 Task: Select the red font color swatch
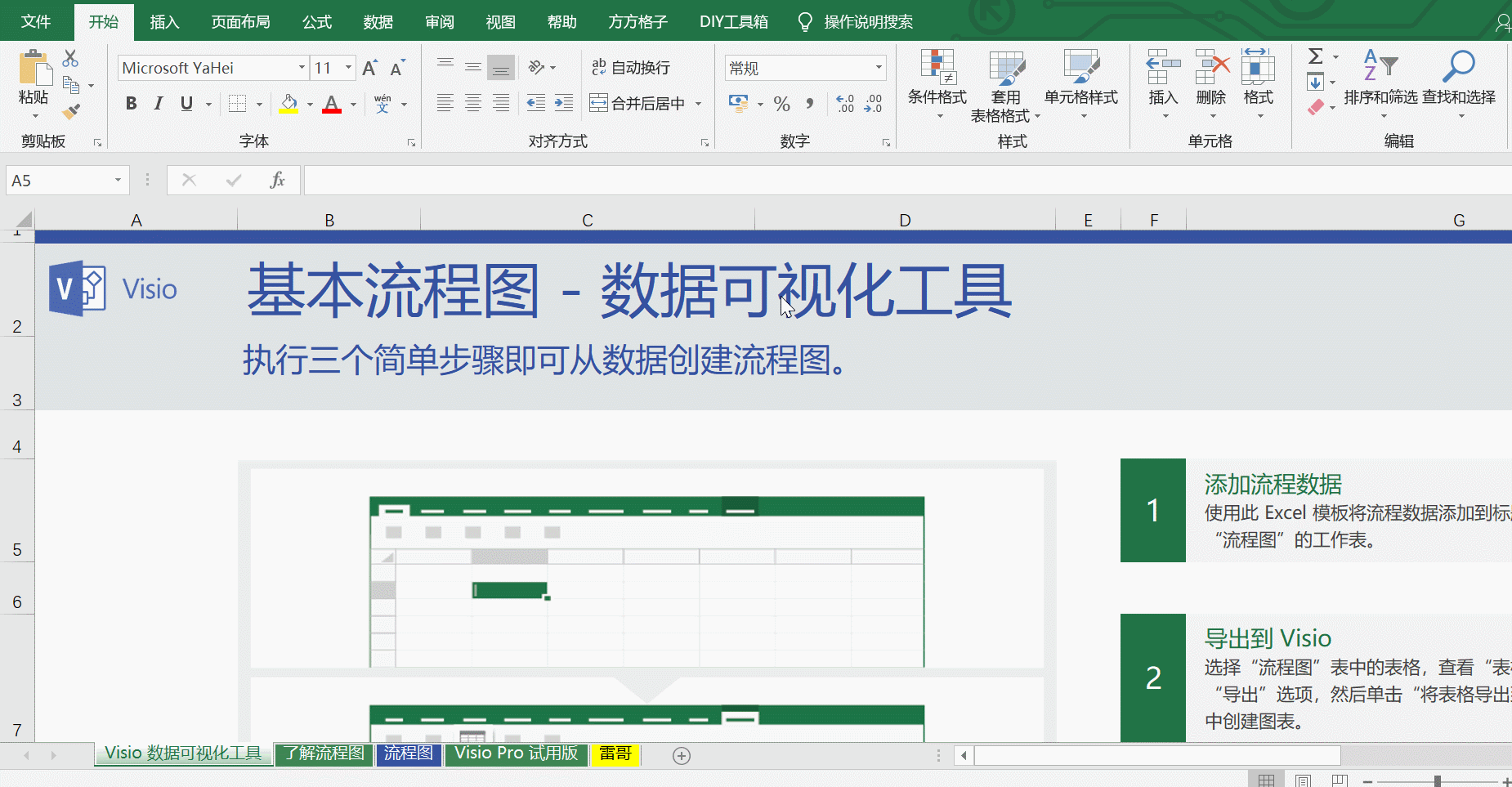pos(333,108)
